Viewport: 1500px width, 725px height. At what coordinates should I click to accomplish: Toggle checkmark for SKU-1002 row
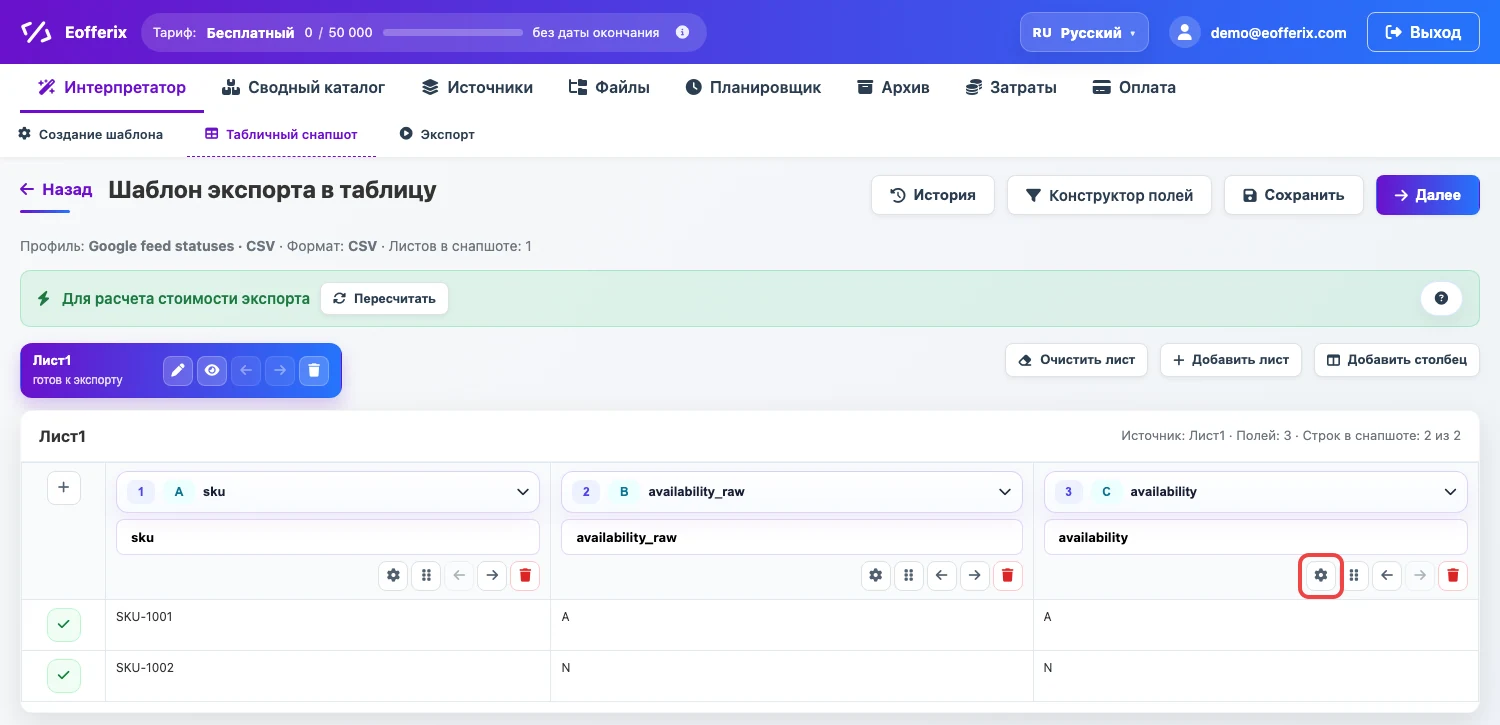tap(64, 676)
